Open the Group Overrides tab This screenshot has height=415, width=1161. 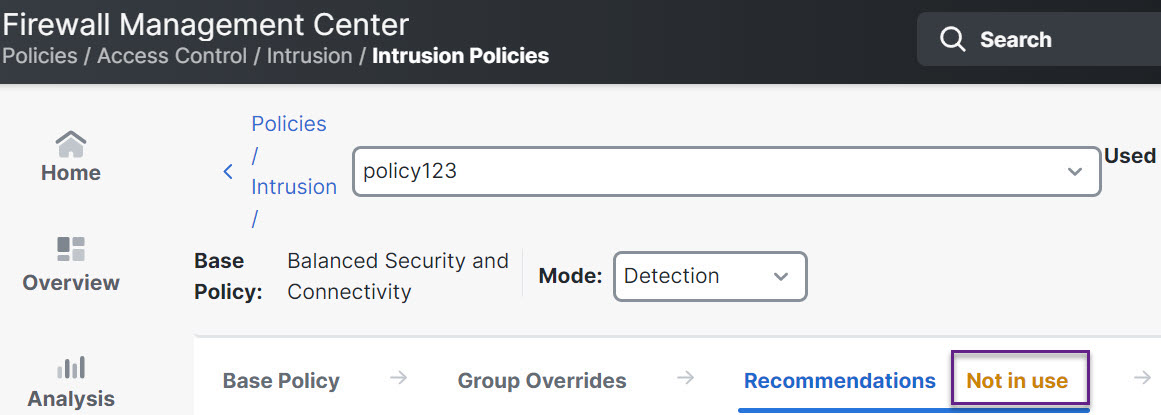pyautogui.click(x=542, y=381)
